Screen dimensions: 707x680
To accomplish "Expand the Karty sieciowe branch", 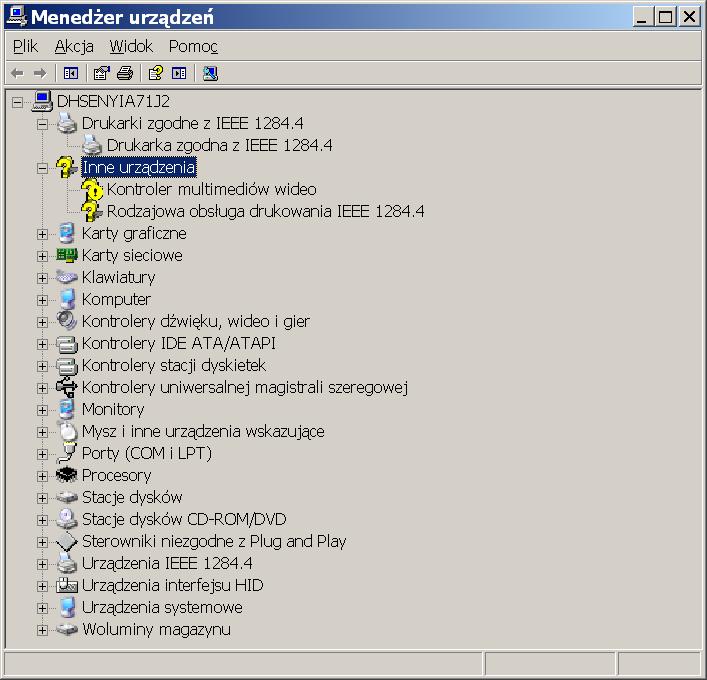I will point(42,257).
